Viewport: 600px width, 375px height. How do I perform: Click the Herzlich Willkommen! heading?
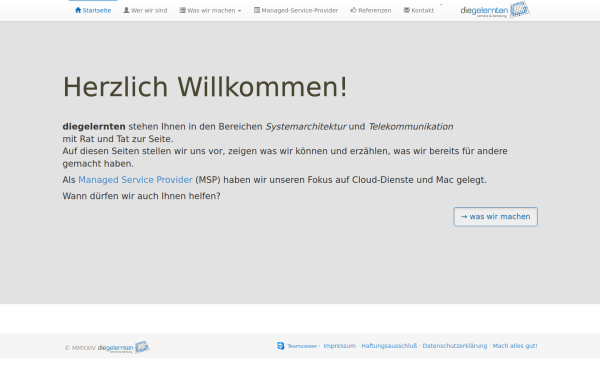[205, 87]
